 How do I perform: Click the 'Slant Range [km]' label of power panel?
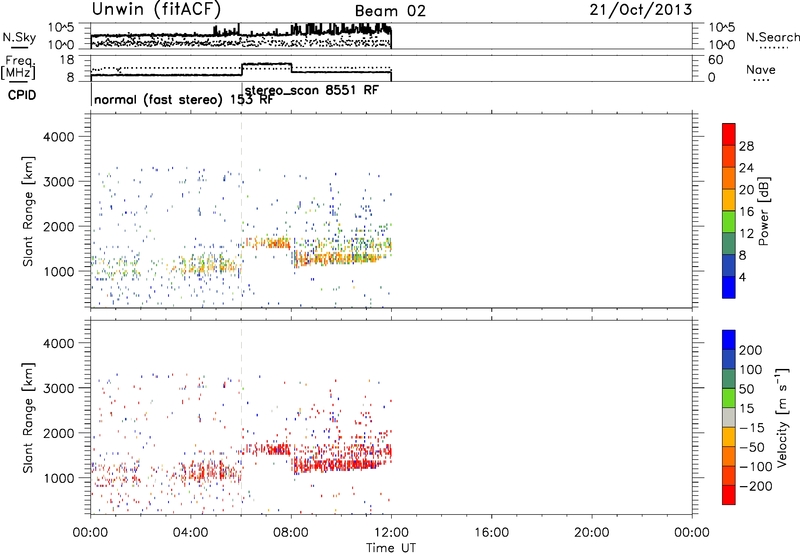(28, 211)
